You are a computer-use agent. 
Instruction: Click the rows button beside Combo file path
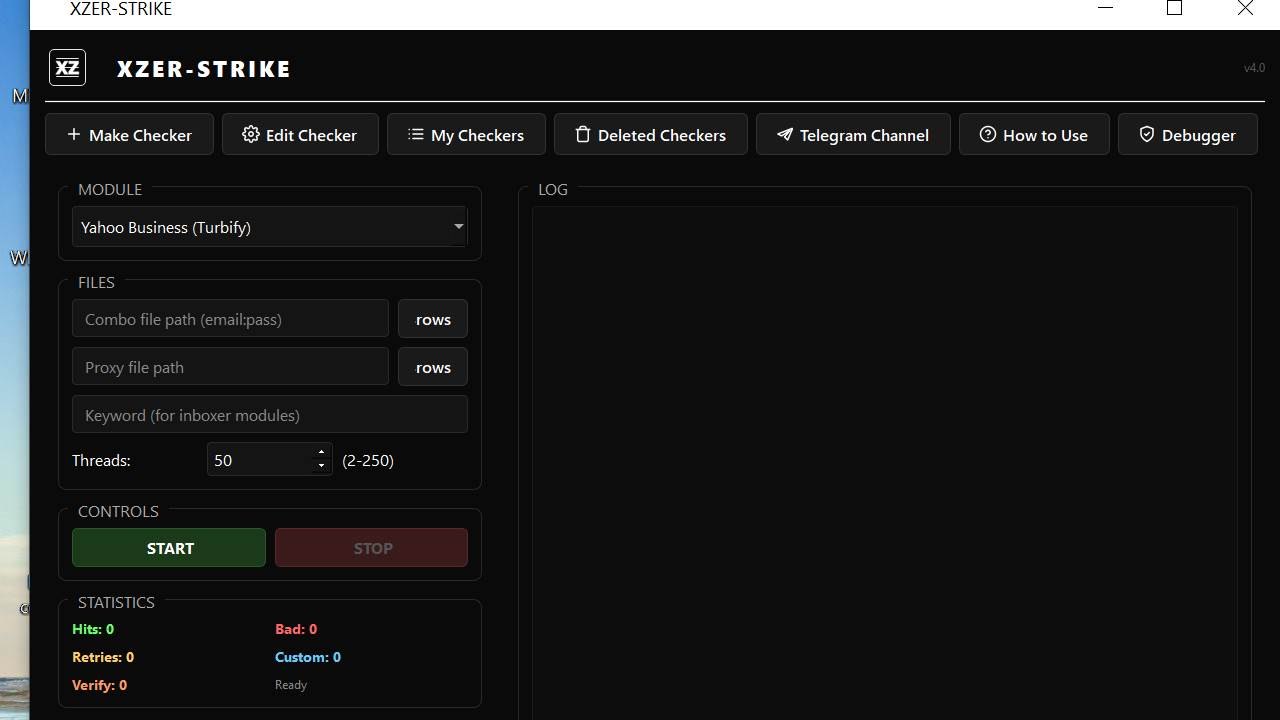click(x=433, y=319)
